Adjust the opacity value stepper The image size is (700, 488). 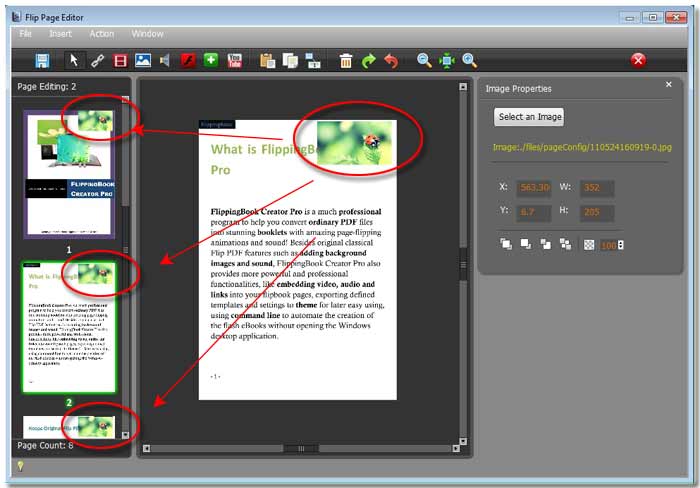tap(621, 245)
